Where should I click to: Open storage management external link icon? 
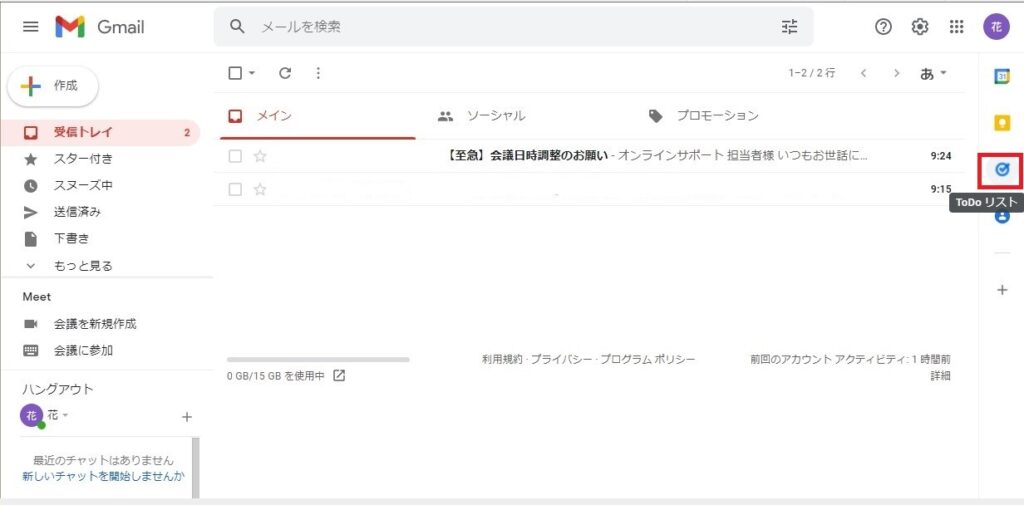coord(339,376)
